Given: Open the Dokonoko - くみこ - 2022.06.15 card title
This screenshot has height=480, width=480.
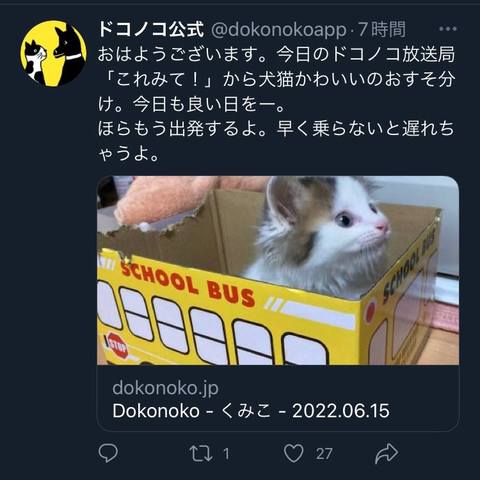Looking at the screenshot, I should tap(251, 411).
